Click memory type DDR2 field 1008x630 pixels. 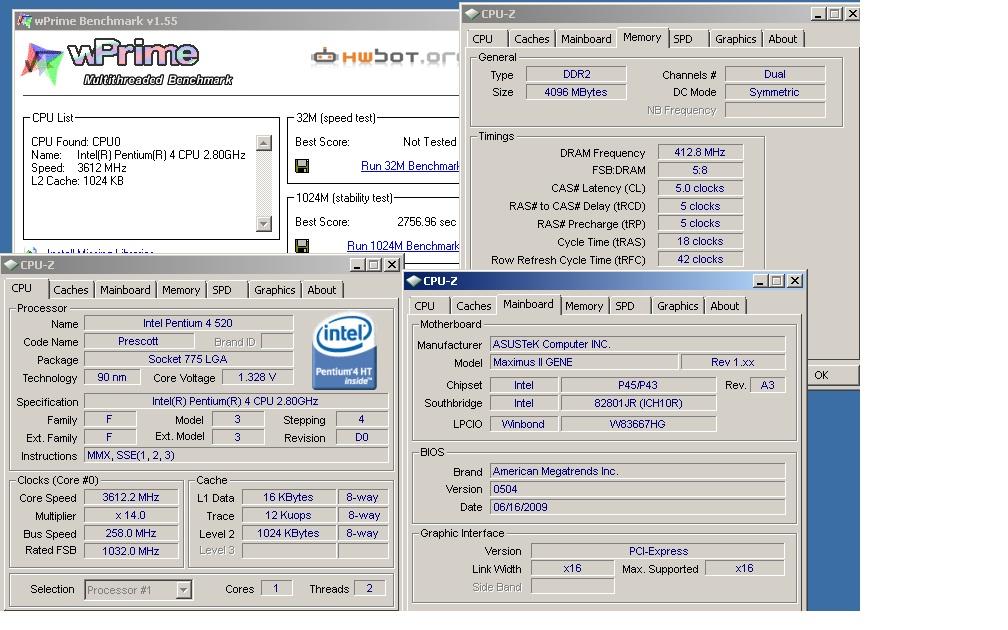tap(576, 74)
